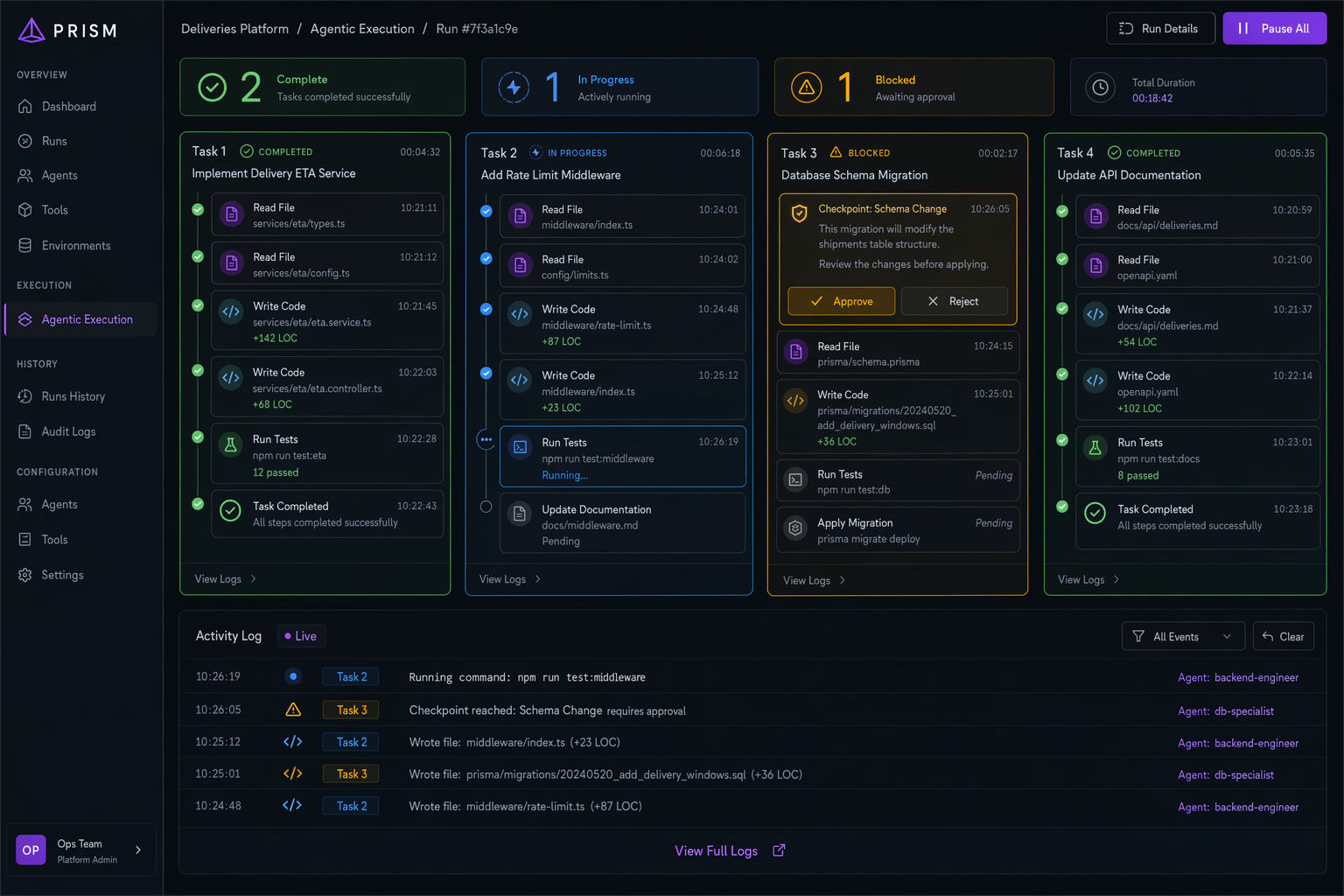Click Run Details button
This screenshot has height=896, width=1344.
point(1160,29)
